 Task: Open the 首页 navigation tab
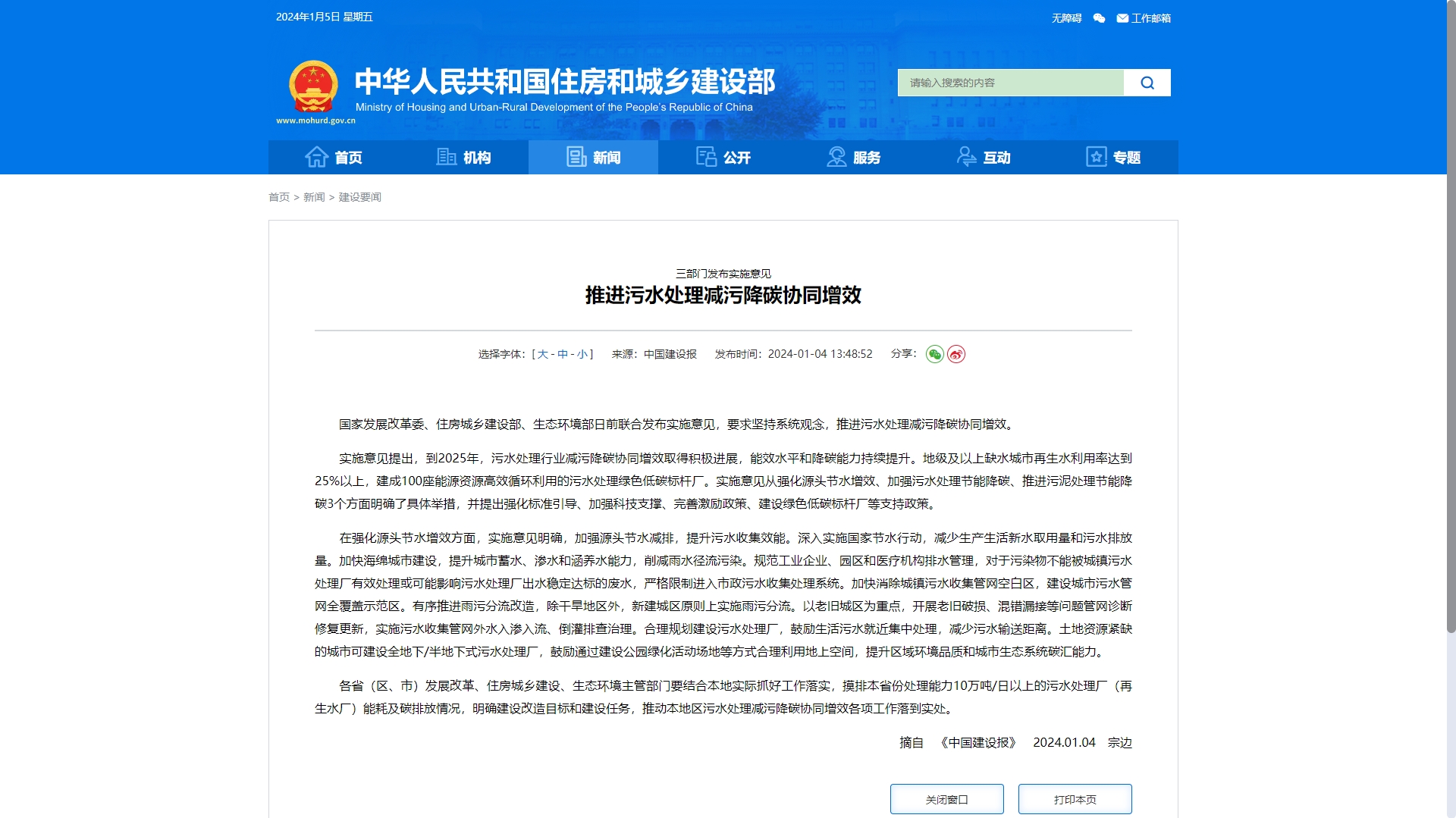[334, 157]
